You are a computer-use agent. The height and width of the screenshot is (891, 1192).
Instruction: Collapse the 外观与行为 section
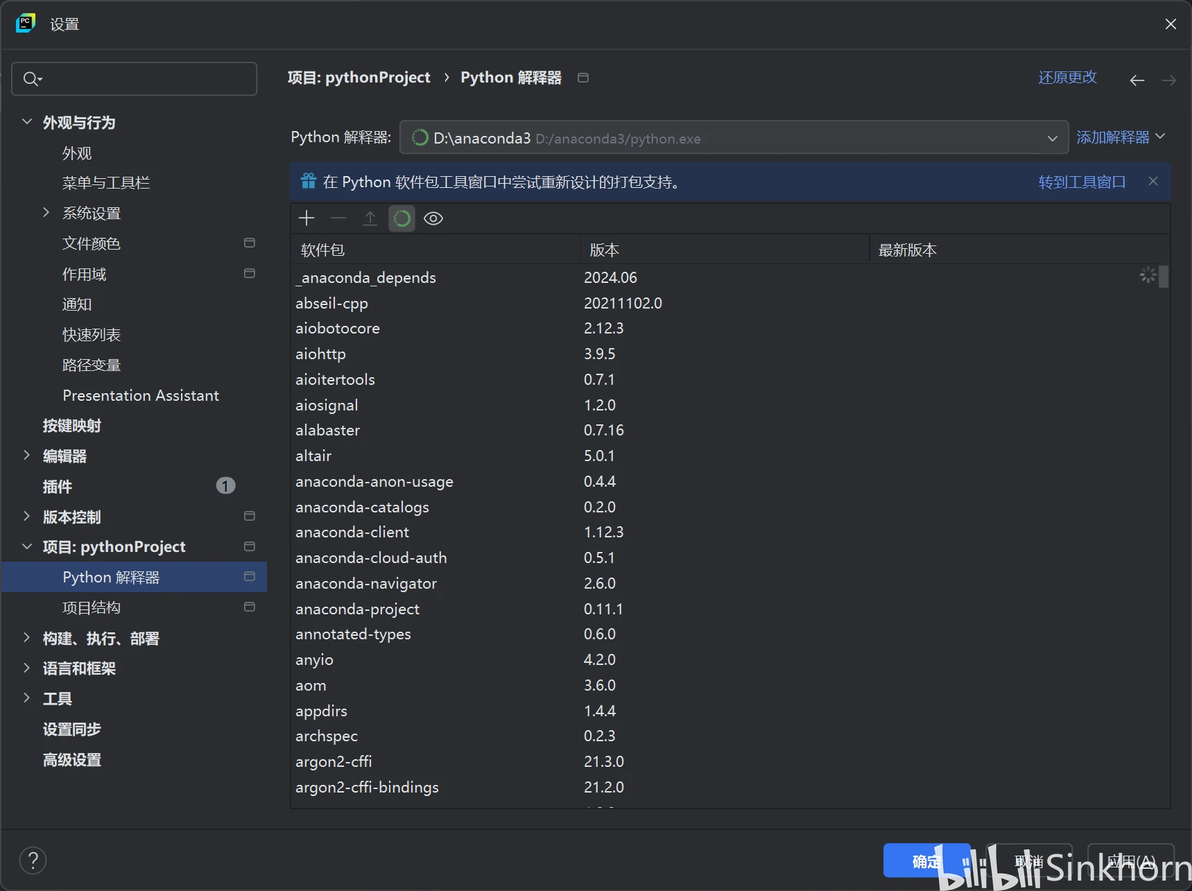pos(27,122)
